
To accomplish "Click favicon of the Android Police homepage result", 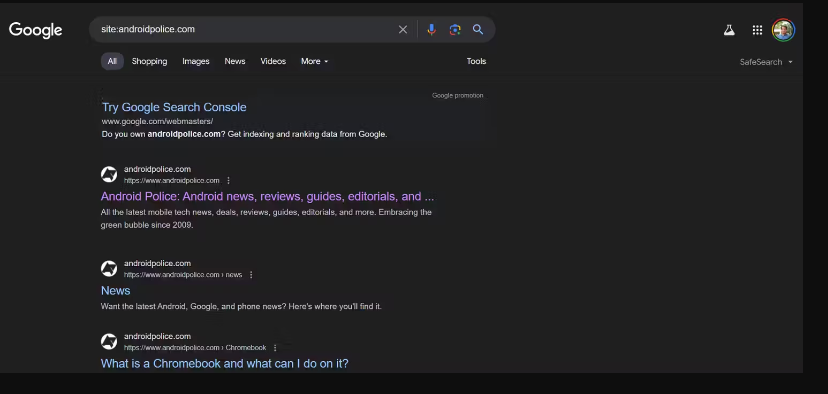I will [x=109, y=174].
